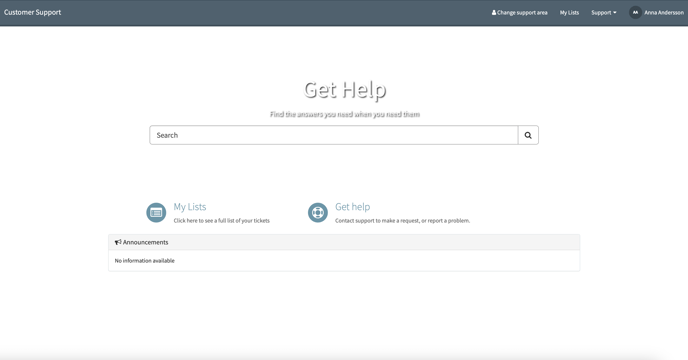Open the Change support area link
The height and width of the screenshot is (360, 688).
coord(520,13)
